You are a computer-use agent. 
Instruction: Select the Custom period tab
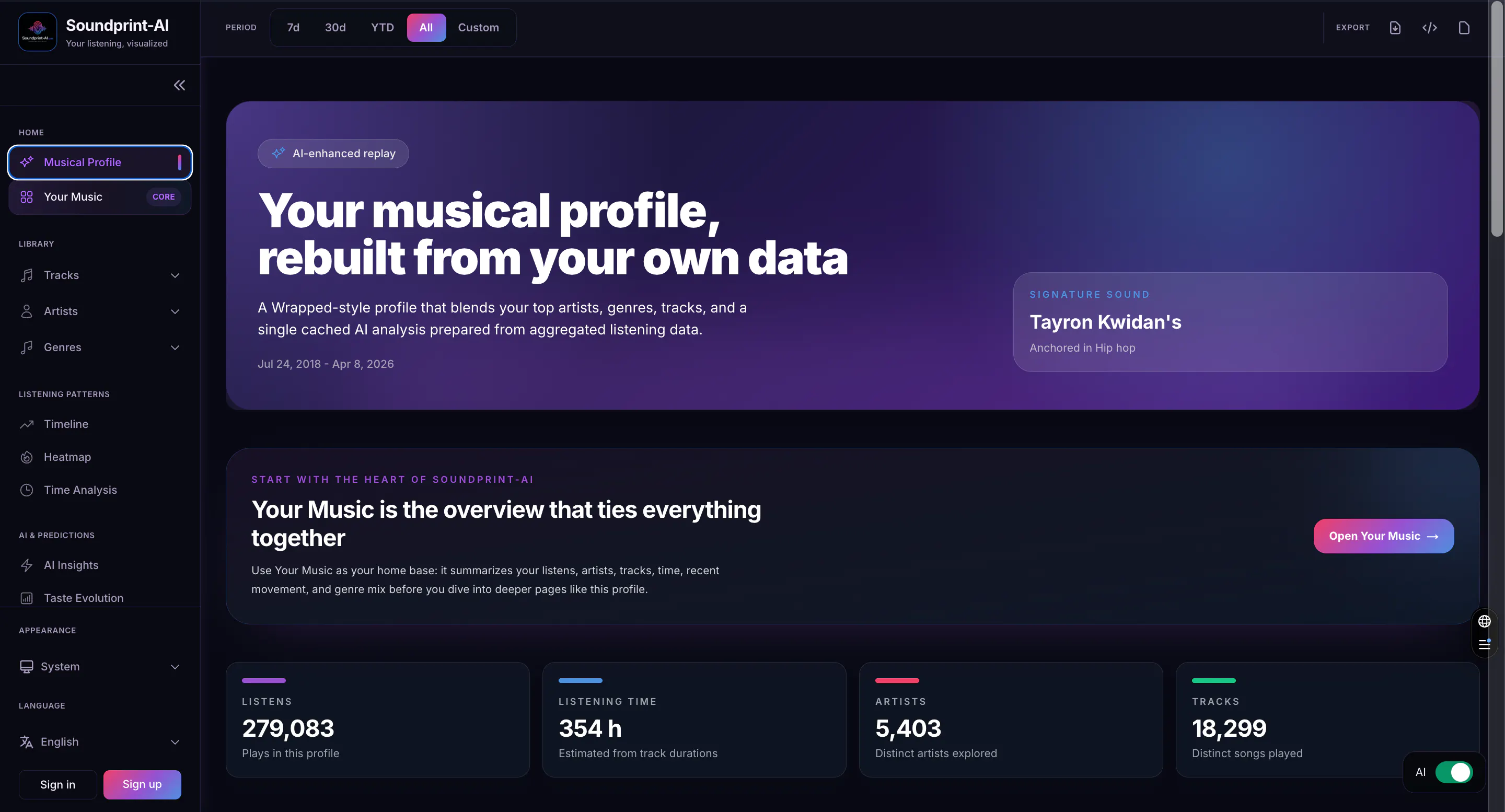coord(479,28)
